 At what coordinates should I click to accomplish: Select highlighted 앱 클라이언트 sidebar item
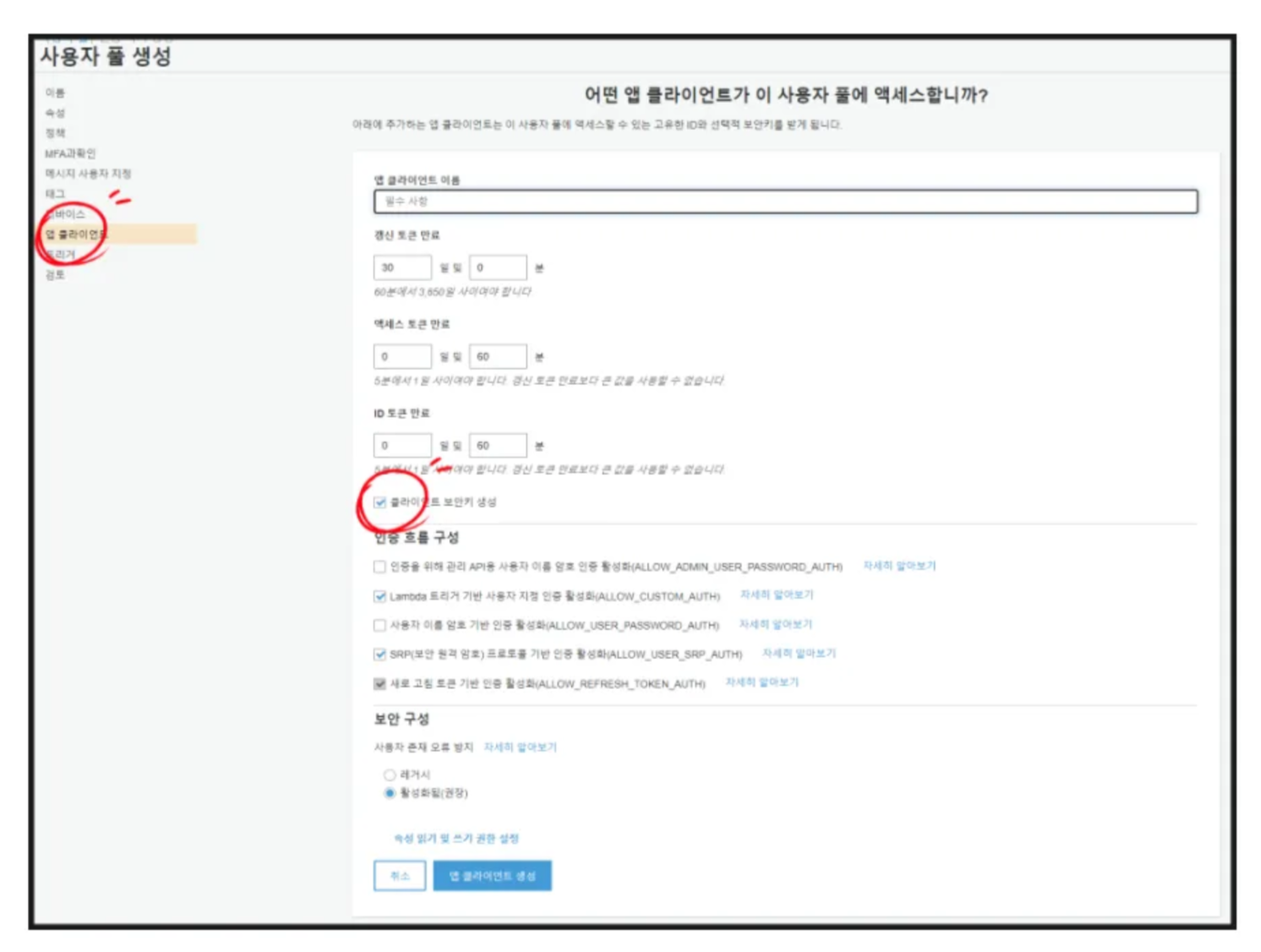[x=120, y=234]
